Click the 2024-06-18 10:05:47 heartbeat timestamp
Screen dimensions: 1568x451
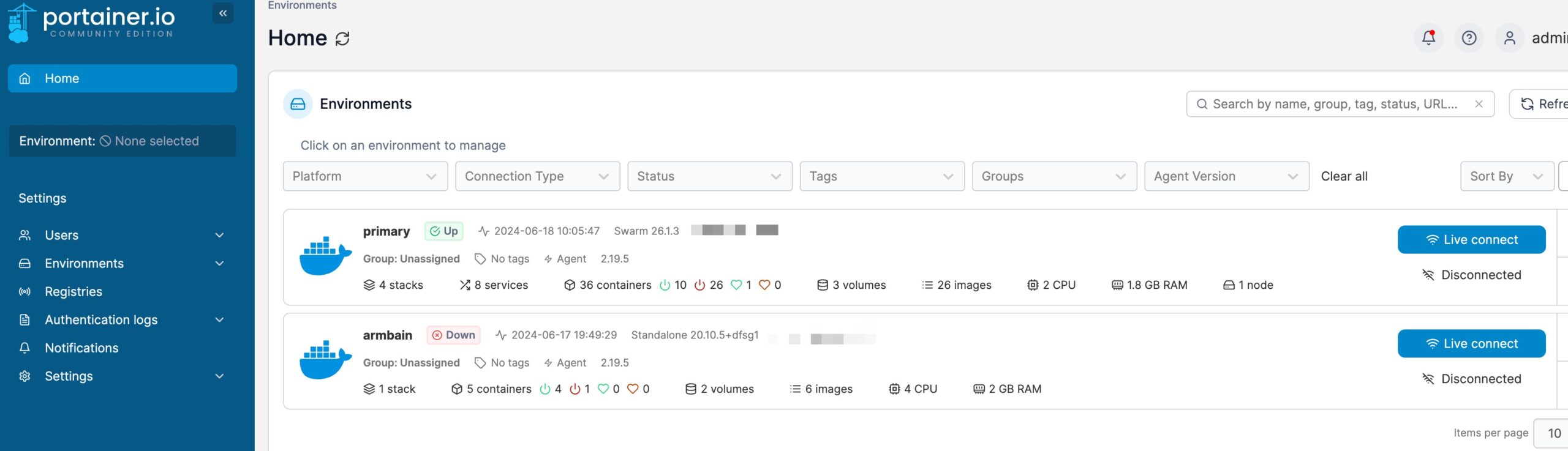546,231
